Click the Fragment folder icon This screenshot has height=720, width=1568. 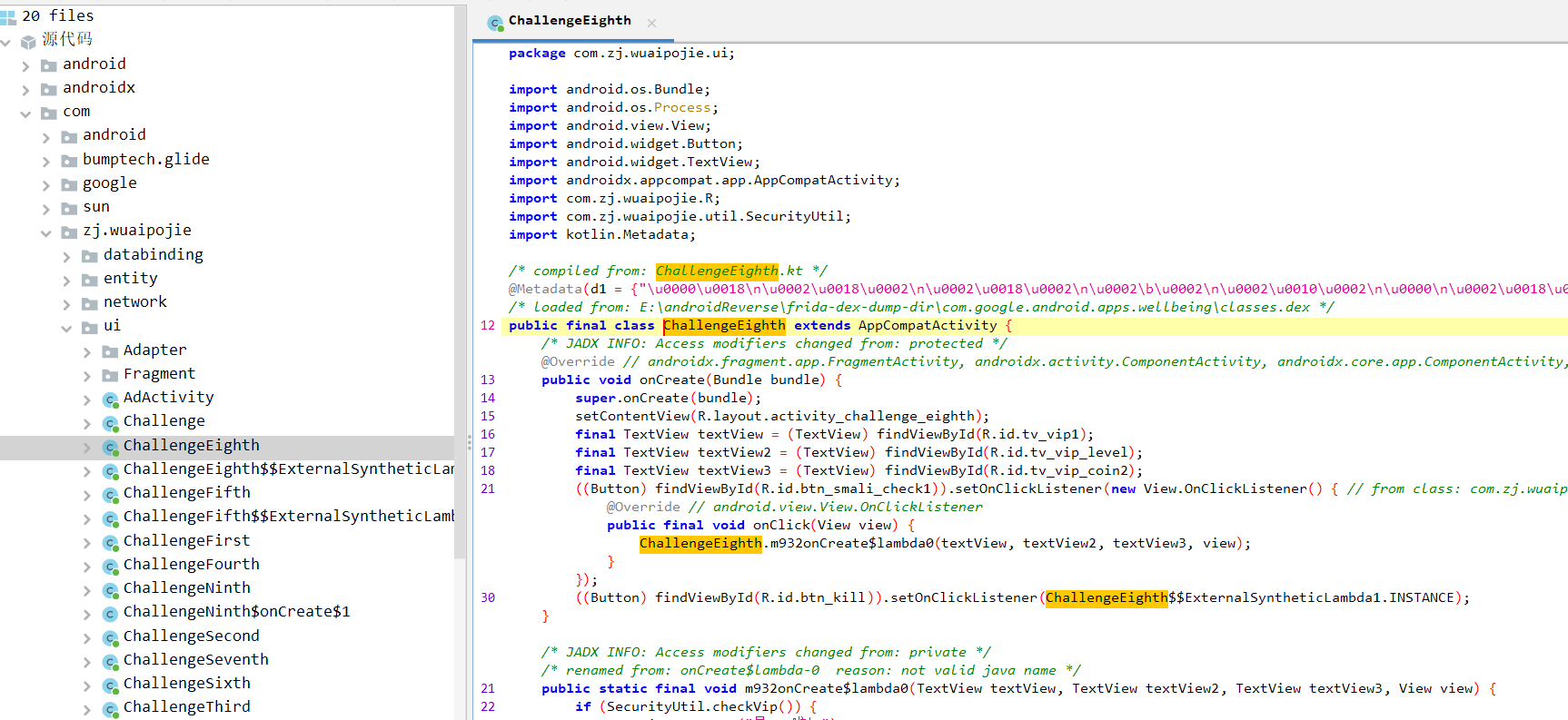110,375
